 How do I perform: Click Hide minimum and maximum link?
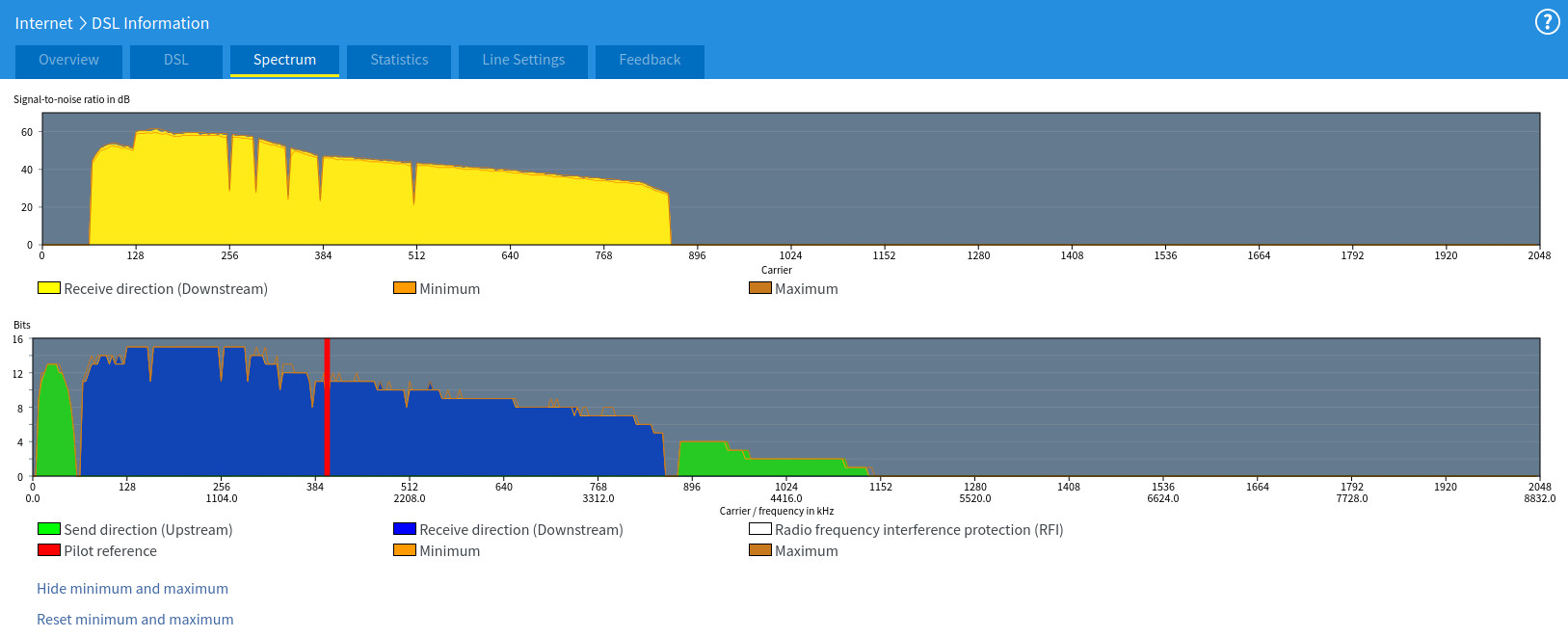(133, 589)
